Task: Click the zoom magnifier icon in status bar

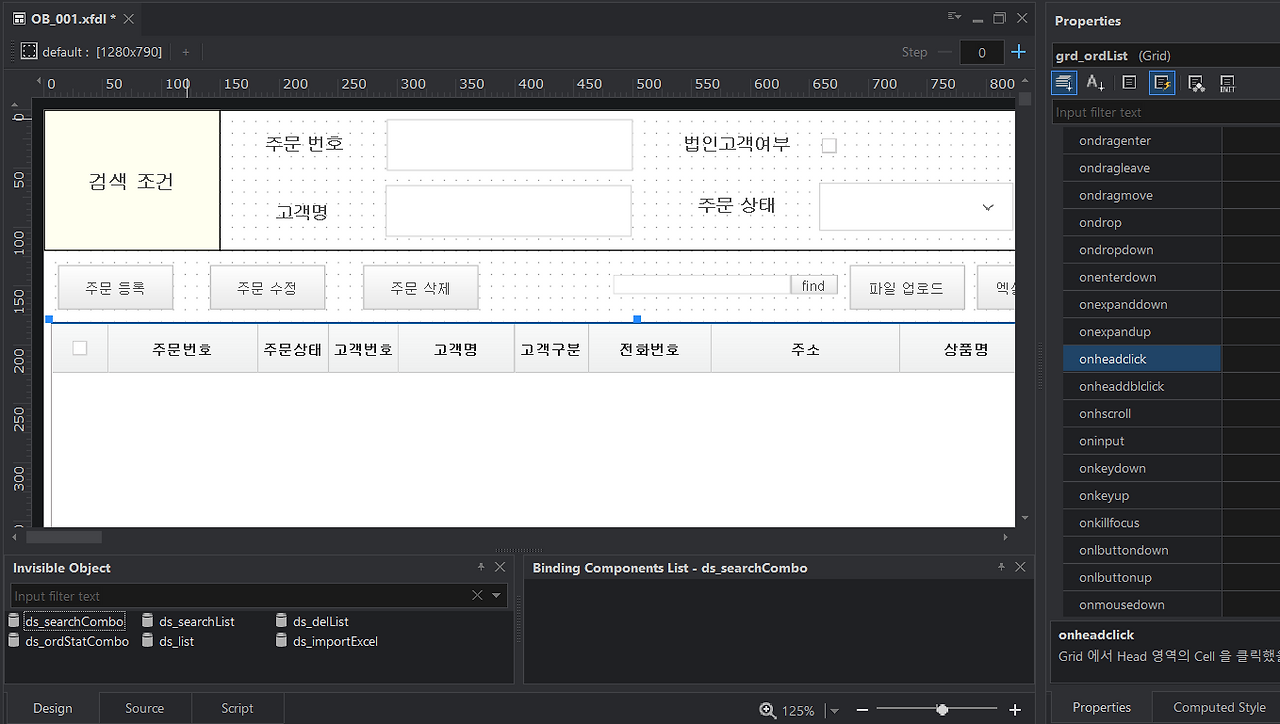Action: click(766, 710)
